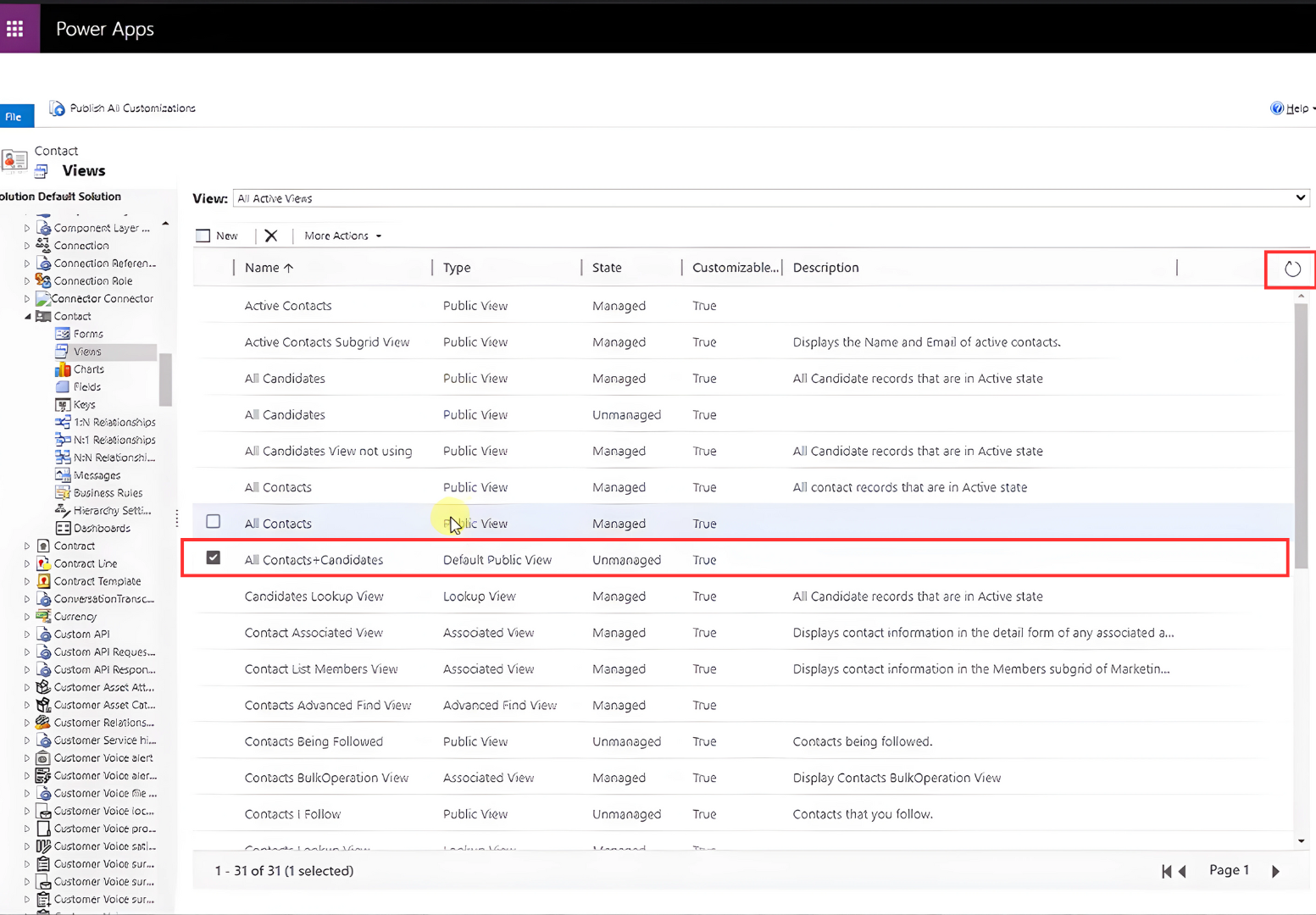
Task: Select the Fields icon under Contact
Action: pyautogui.click(x=63, y=386)
